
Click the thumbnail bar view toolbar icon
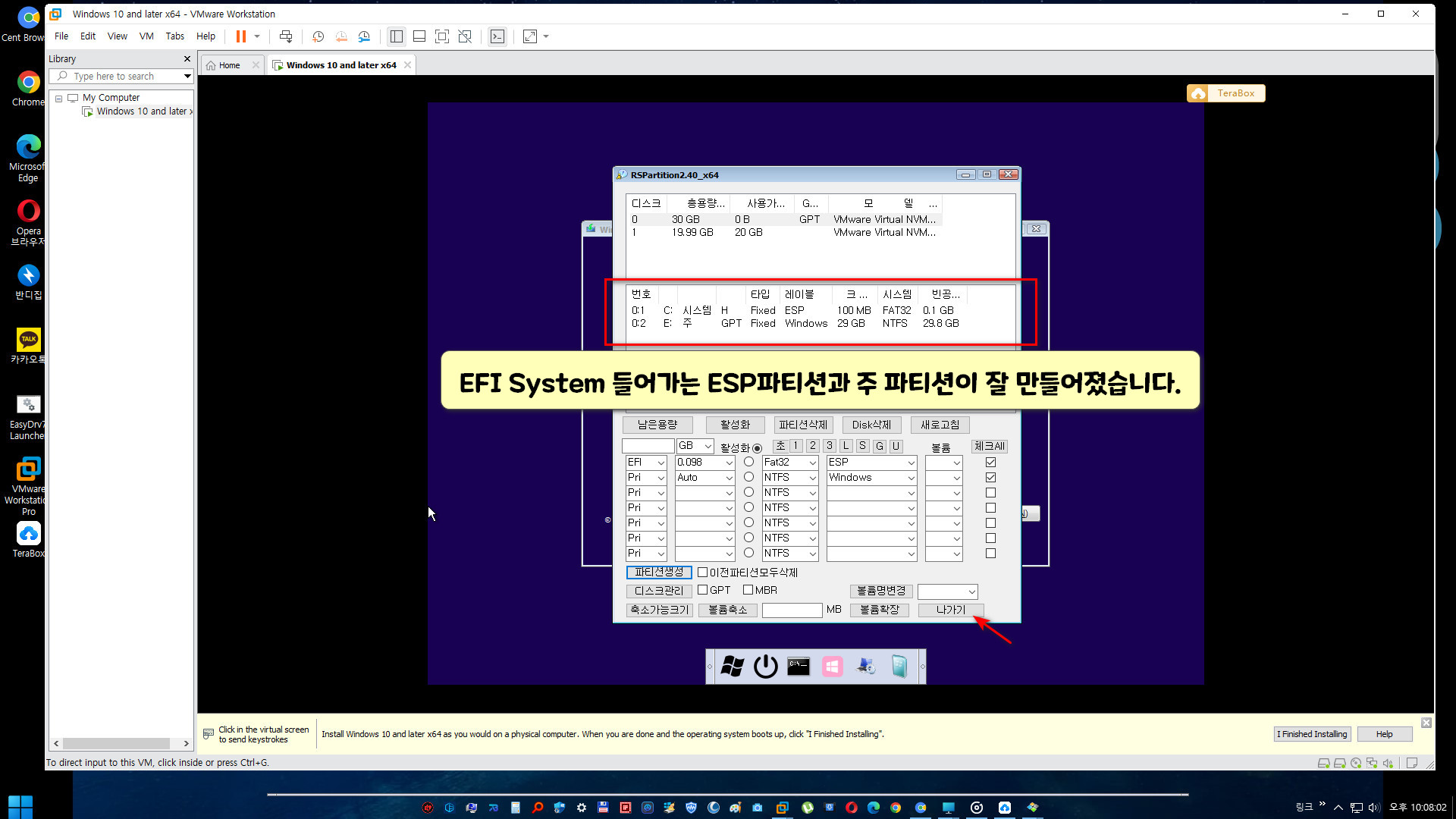pyautogui.click(x=419, y=36)
